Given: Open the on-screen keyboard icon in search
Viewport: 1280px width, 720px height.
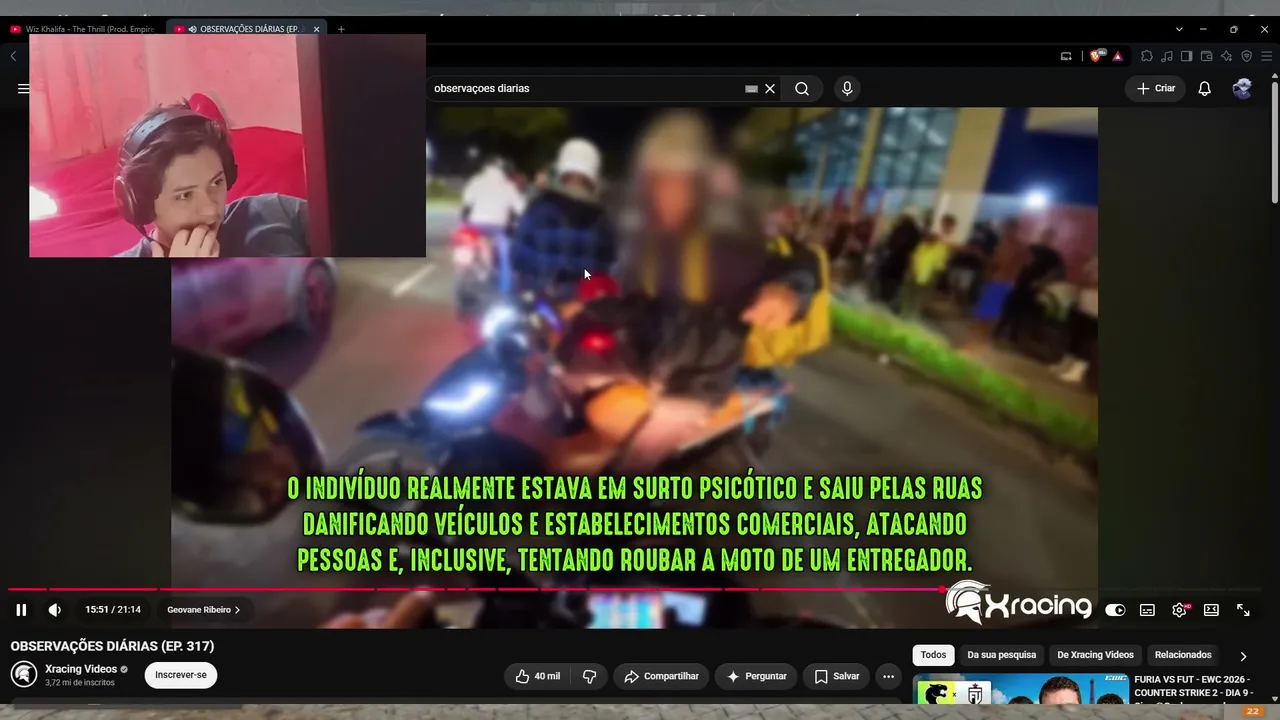Looking at the screenshot, I should point(751,88).
